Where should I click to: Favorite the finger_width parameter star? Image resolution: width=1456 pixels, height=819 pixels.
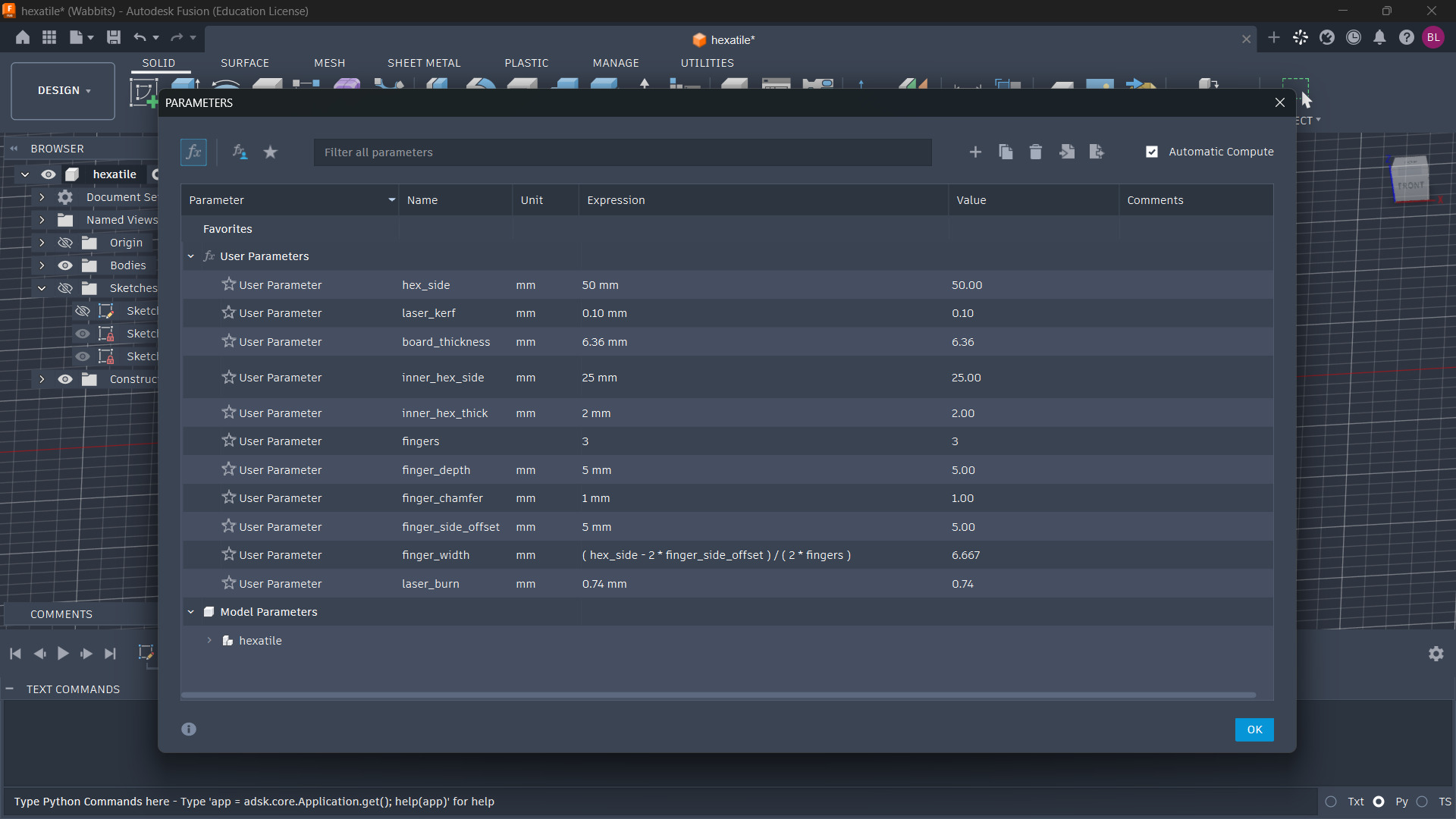228,554
